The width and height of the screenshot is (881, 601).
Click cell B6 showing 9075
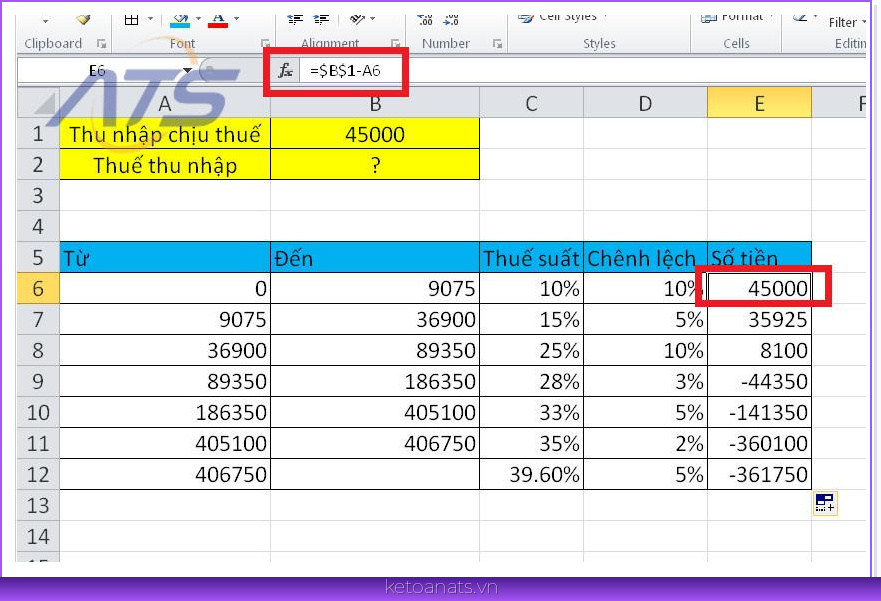click(375, 288)
